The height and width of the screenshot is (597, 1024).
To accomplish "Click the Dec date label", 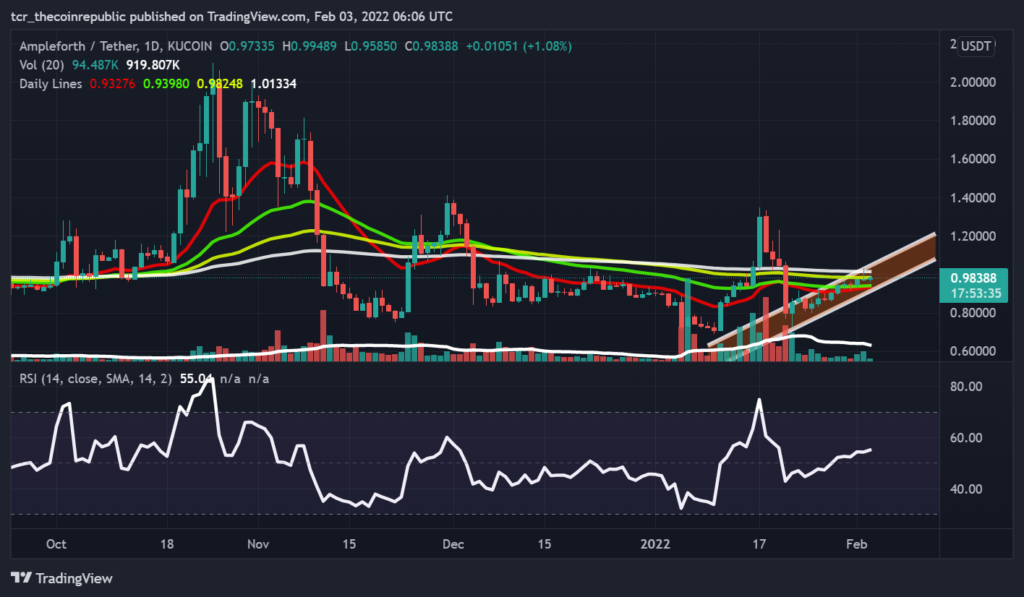I will pos(453,544).
